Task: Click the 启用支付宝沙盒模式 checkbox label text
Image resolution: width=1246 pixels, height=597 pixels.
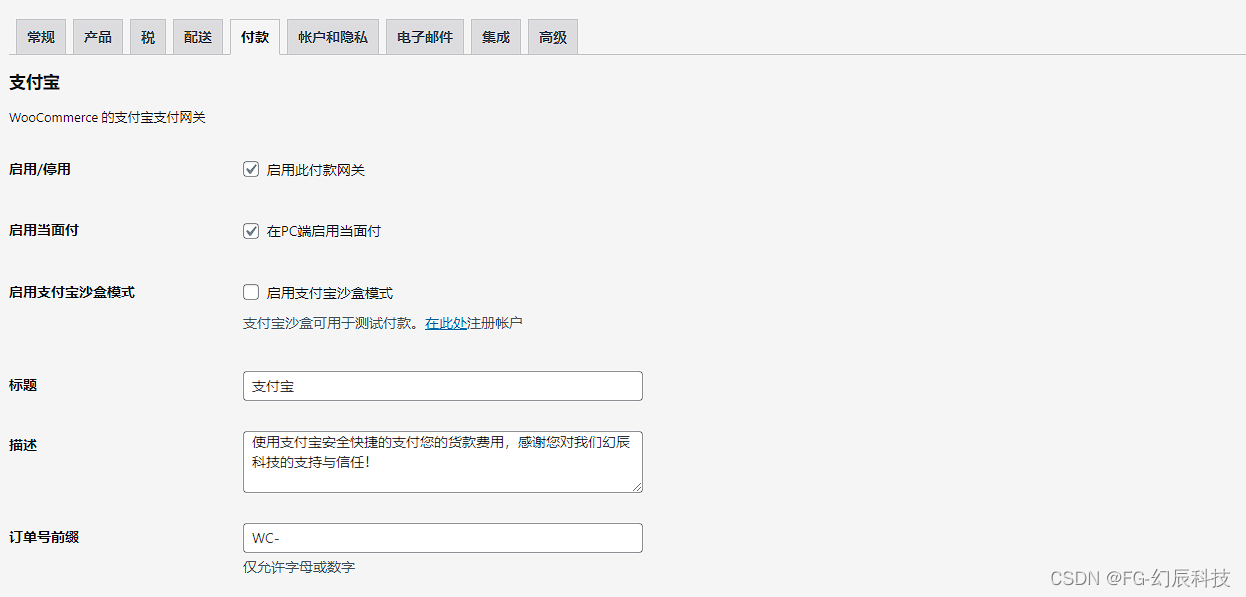Action: [x=330, y=293]
